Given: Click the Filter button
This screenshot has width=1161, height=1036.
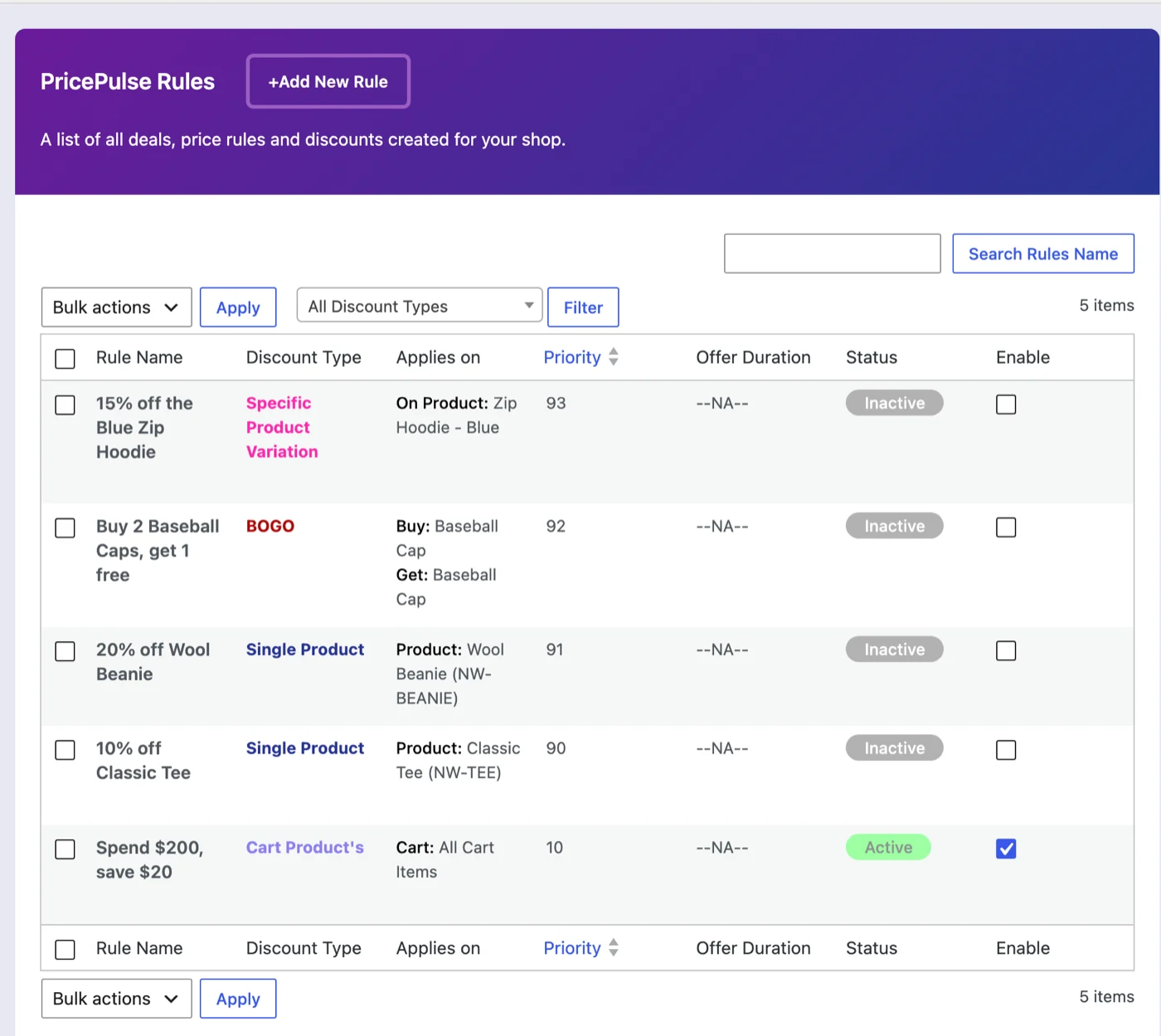Looking at the screenshot, I should 583,307.
